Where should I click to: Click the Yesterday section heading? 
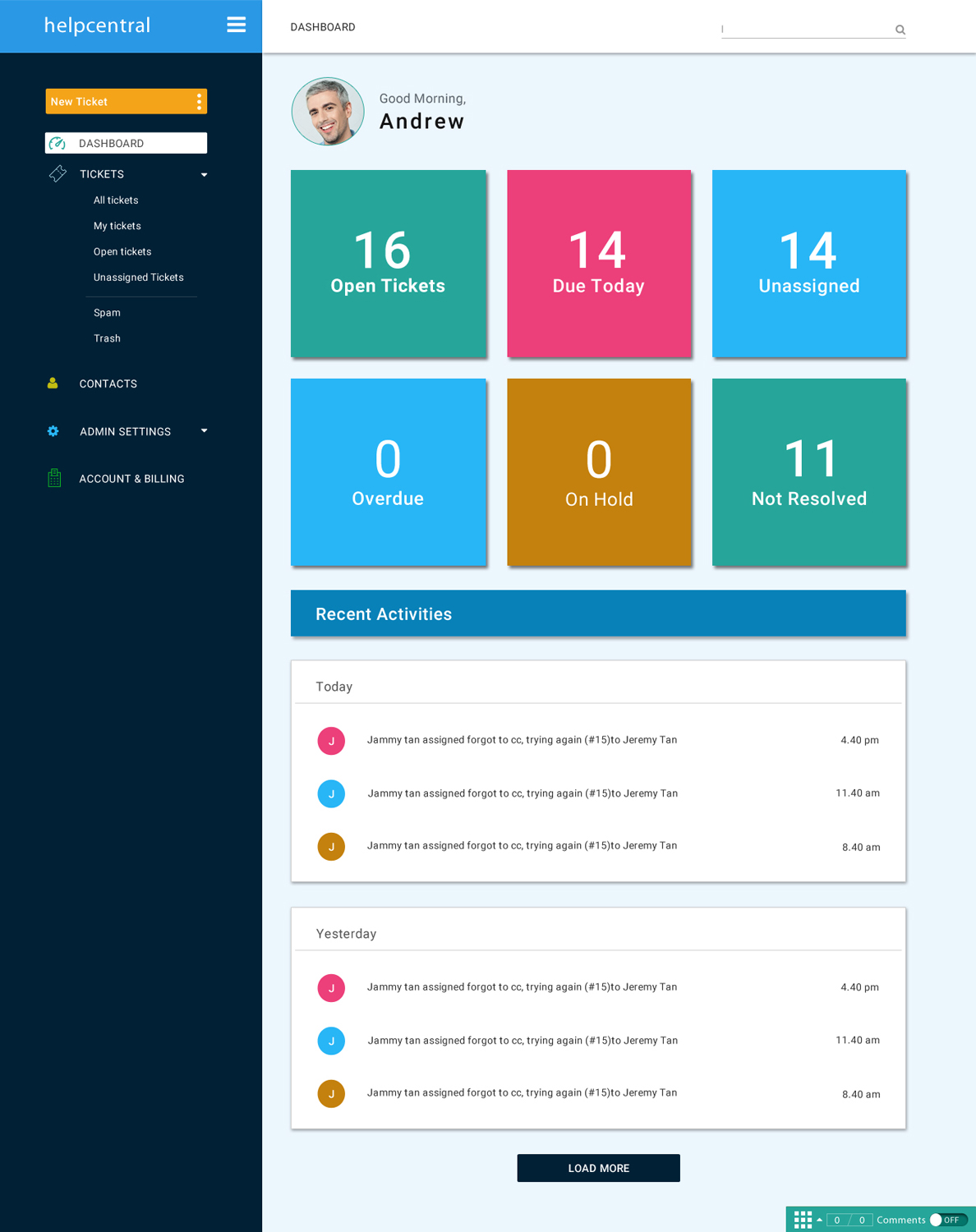click(x=346, y=934)
